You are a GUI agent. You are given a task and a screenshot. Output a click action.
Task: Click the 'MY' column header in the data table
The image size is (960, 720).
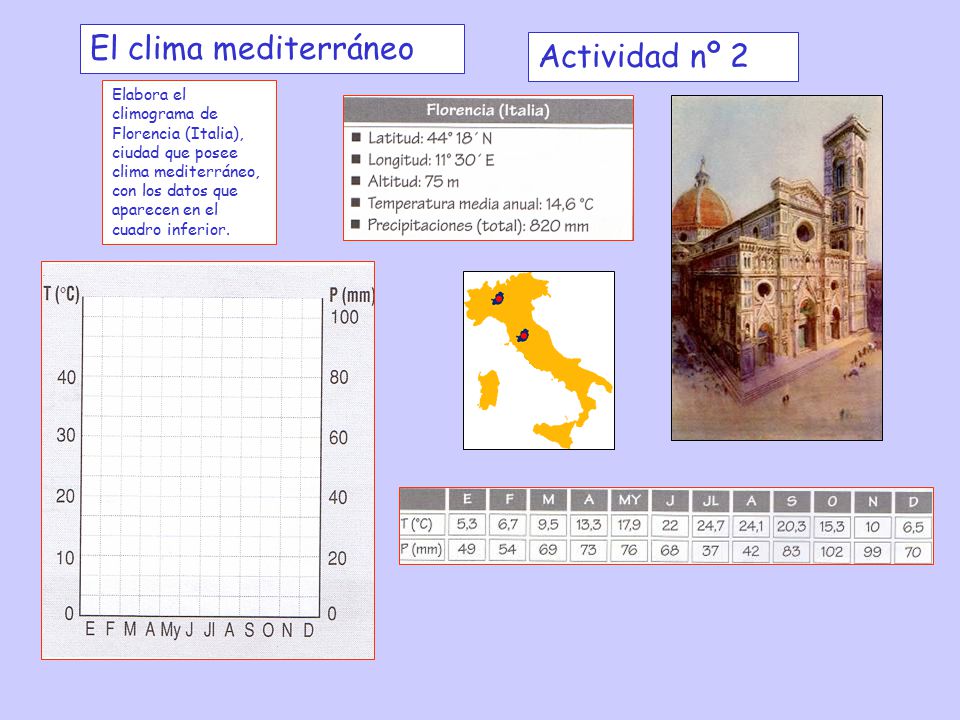(629, 500)
